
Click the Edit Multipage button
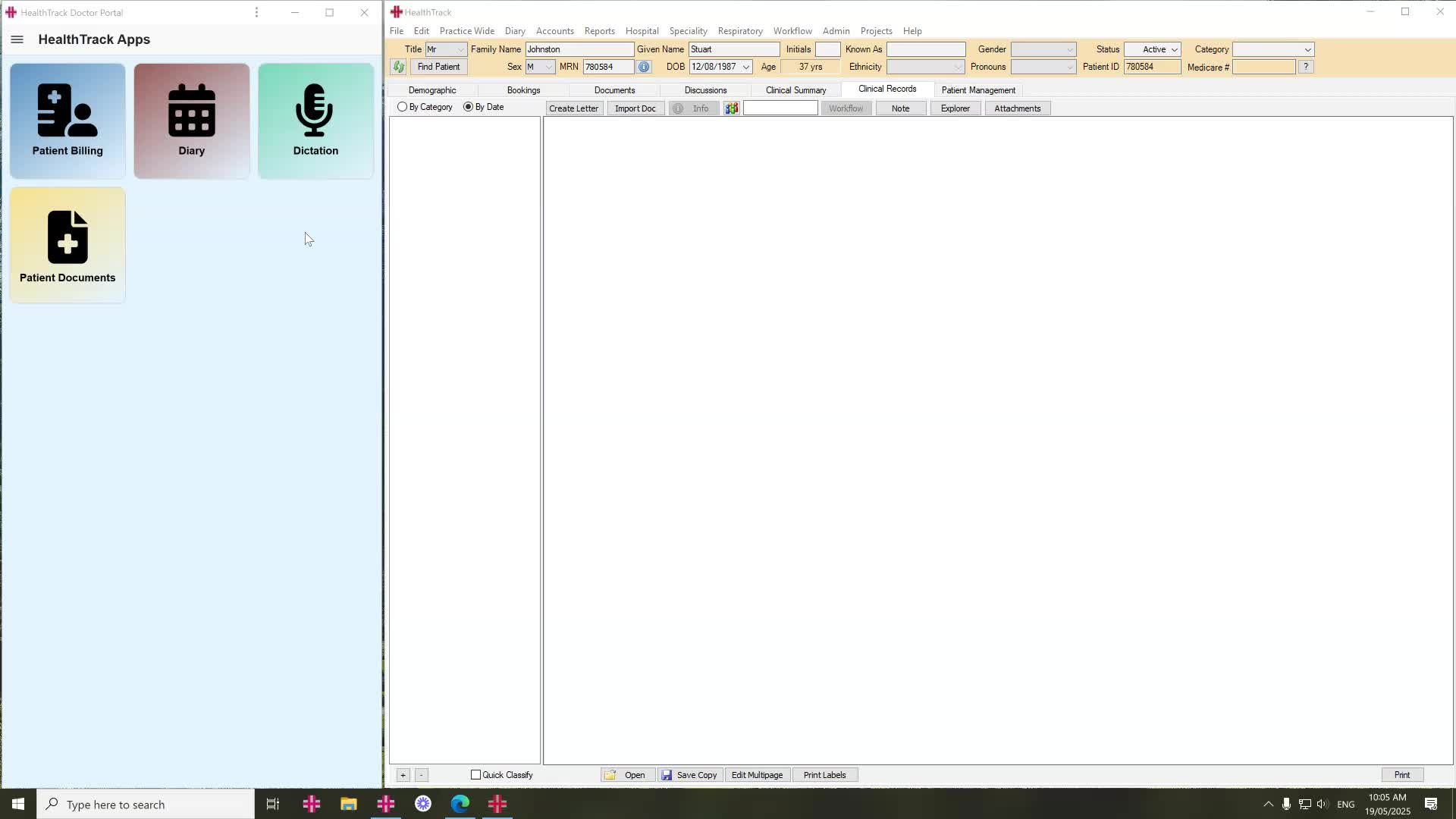(x=758, y=775)
